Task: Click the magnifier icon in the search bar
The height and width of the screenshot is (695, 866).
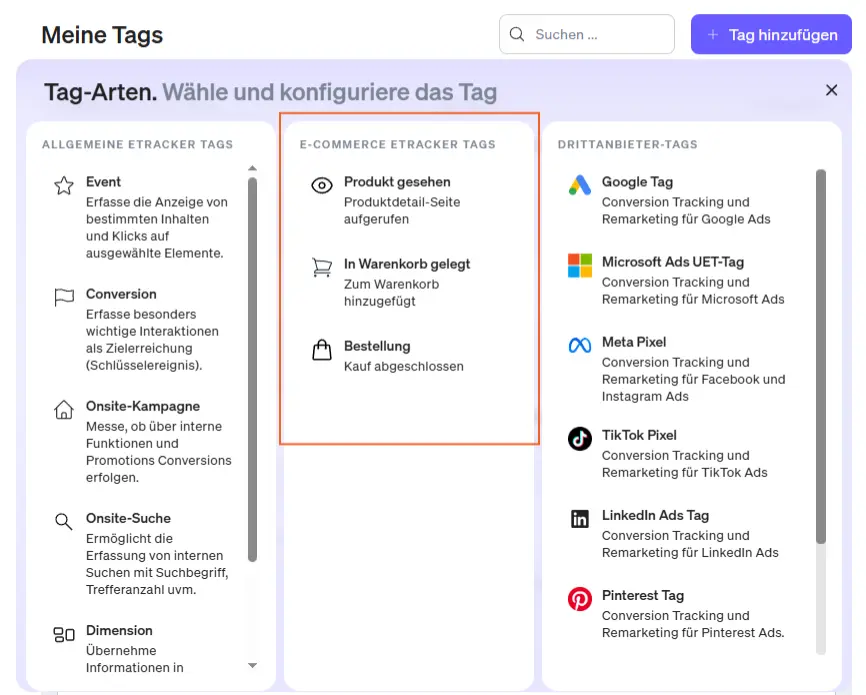Action: tap(517, 34)
